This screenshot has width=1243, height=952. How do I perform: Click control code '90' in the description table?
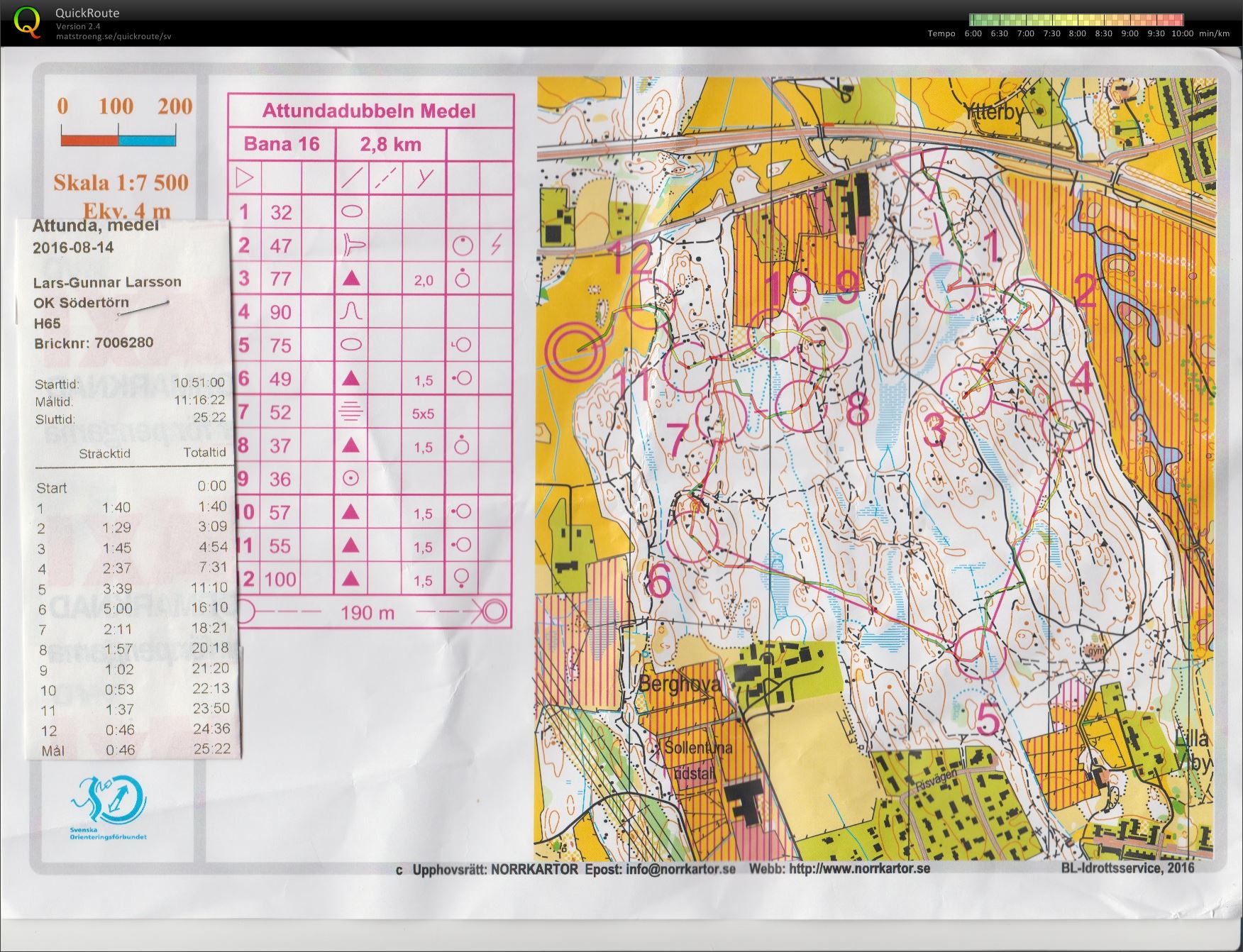[x=280, y=311]
